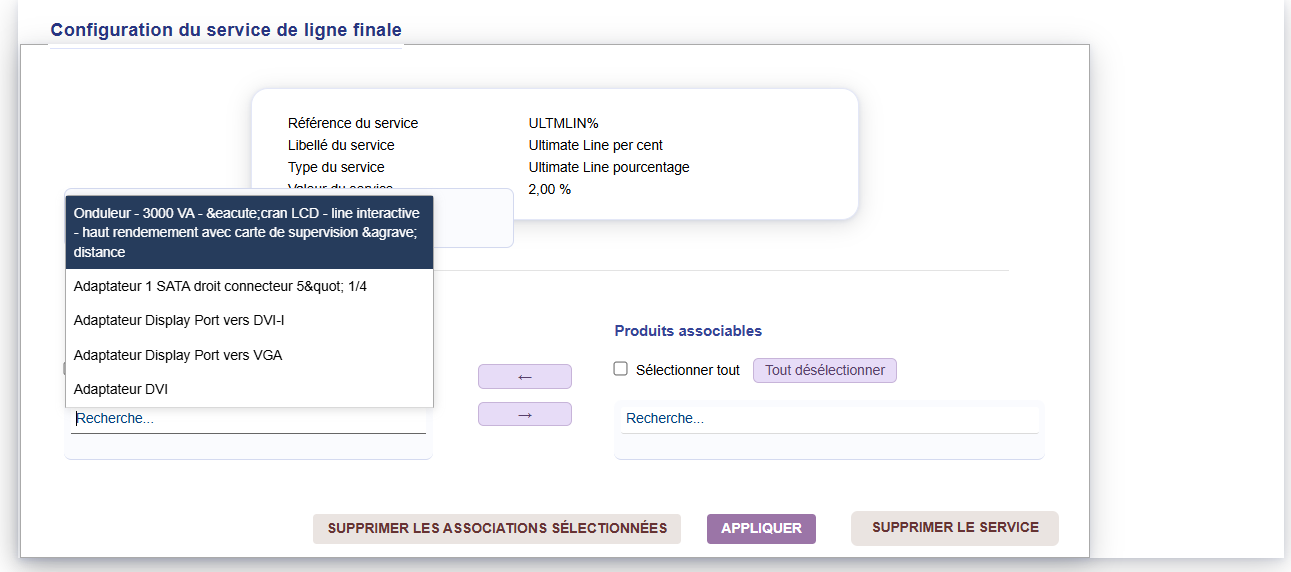Focus the left Recherche search field

[248, 419]
